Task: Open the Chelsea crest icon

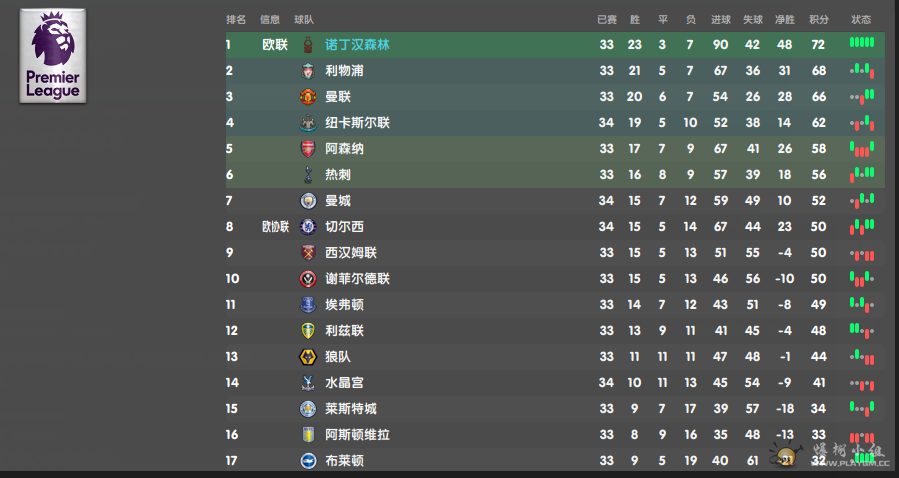Action: 308,227
